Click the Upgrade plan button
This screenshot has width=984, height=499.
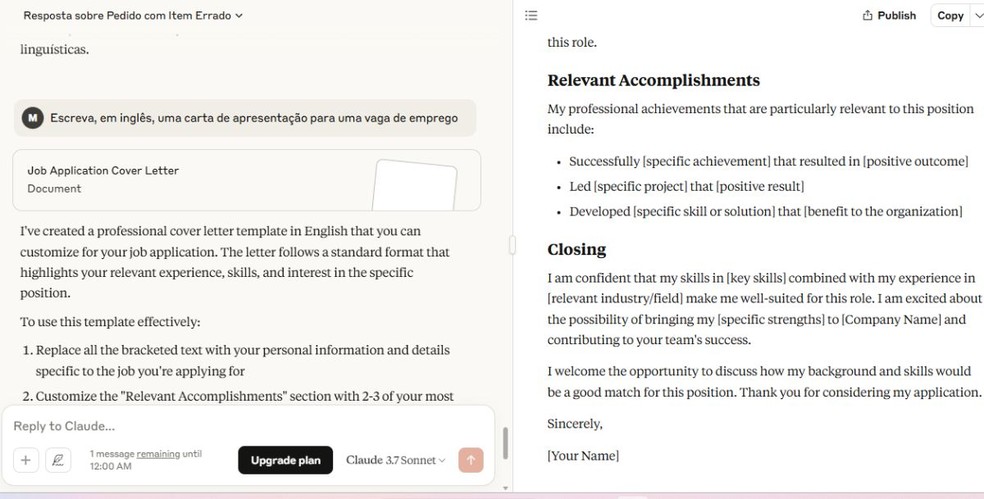pos(285,460)
